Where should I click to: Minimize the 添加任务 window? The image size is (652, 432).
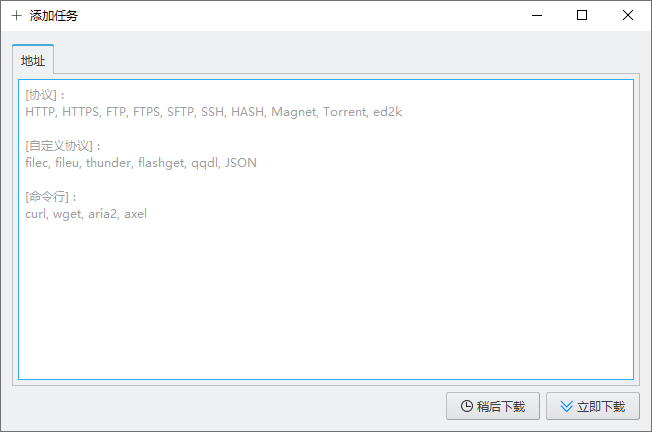[x=537, y=15]
